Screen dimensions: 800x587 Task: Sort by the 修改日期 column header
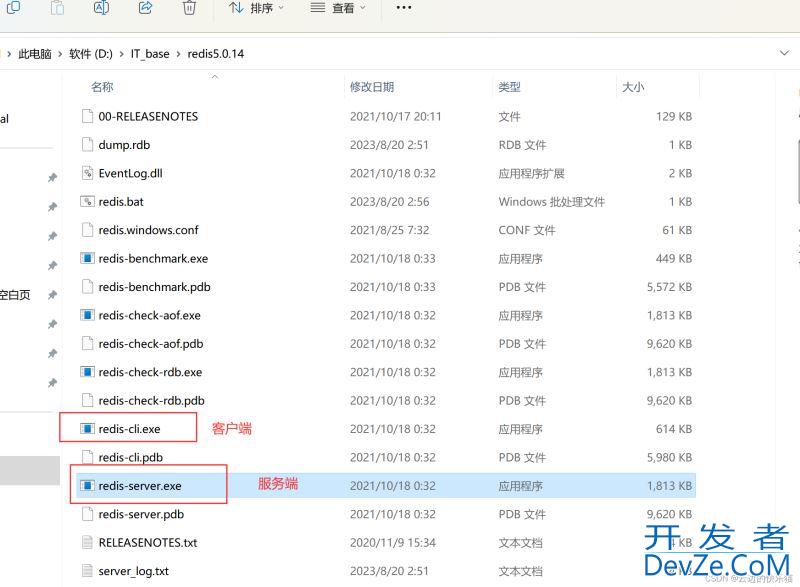coord(372,88)
